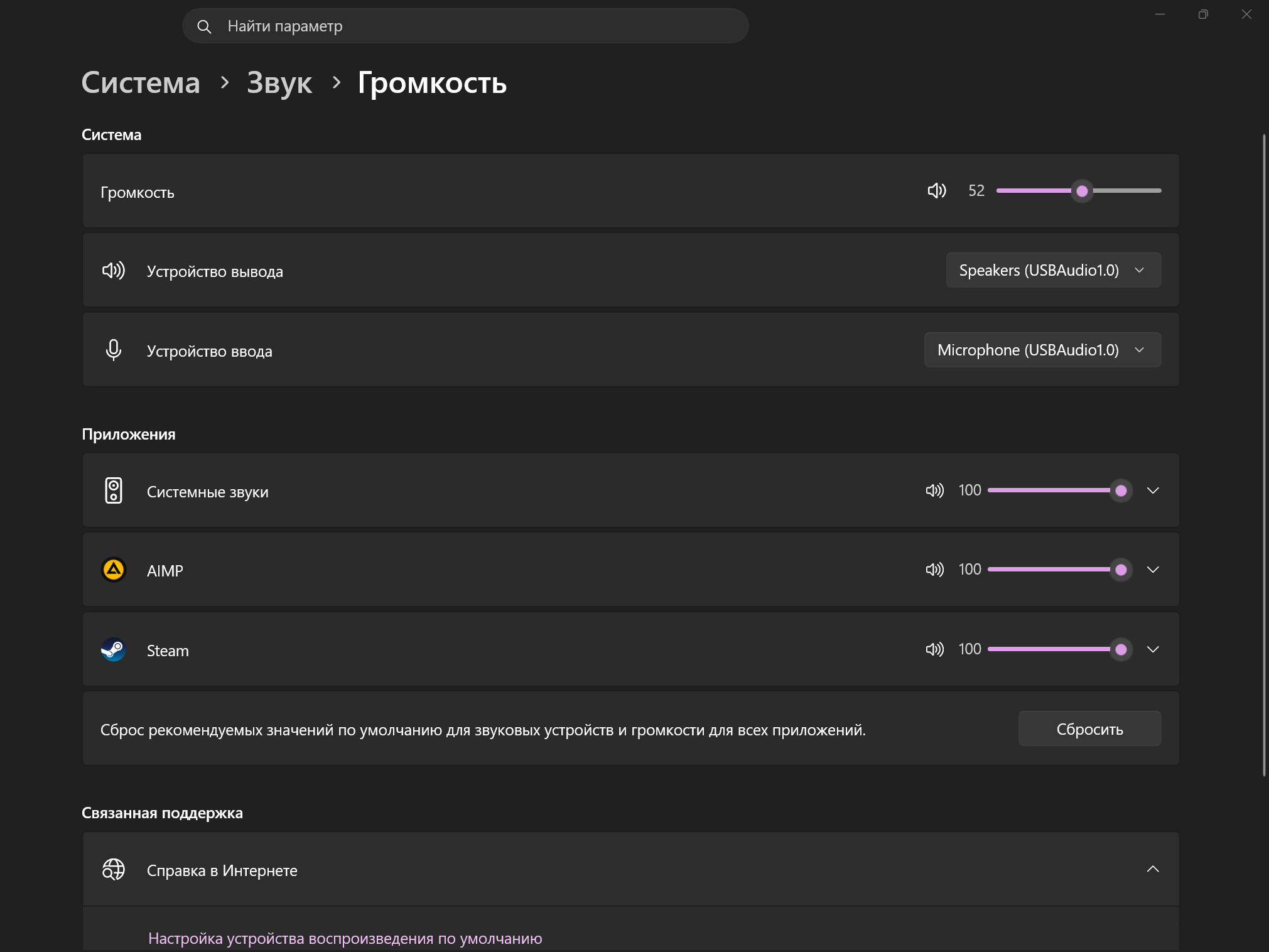Mute system volume via speaker icon
The height and width of the screenshot is (952, 1269).
click(x=936, y=191)
